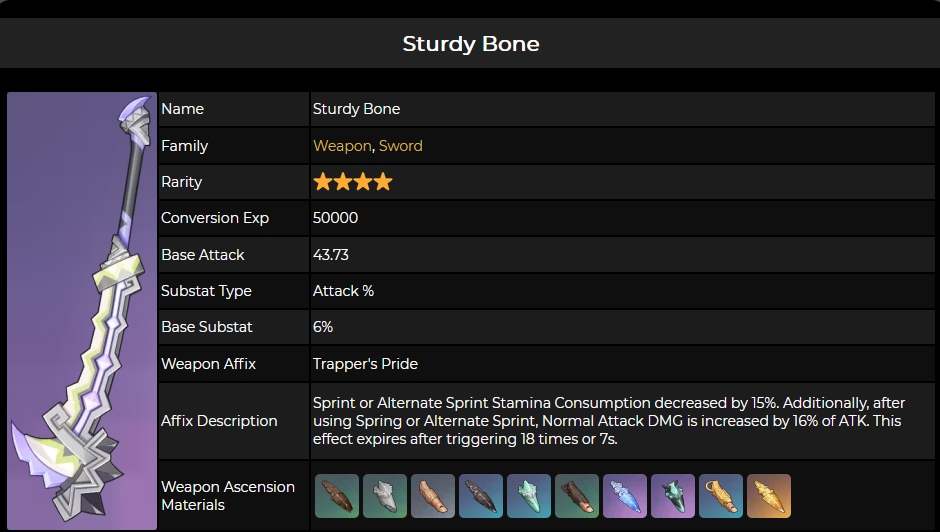The width and height of the screenshot is (940, 532).
Task: View the Sturdy Bone weapon artwork
Action: [x=82, y=311]
